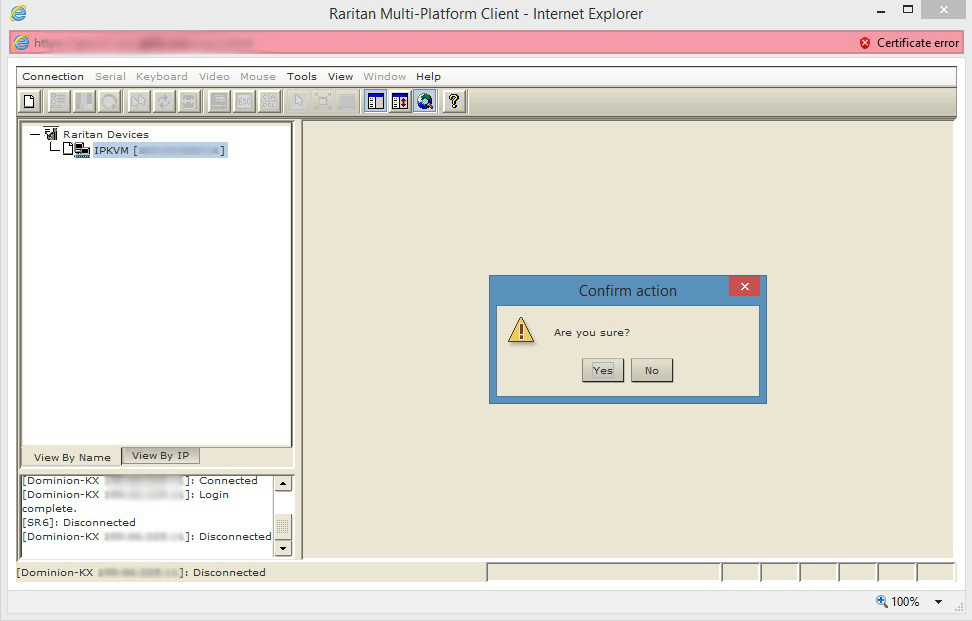Open the zoom level dropdown arrow
This screenshot has height=621, width=972.
point(939,602)
